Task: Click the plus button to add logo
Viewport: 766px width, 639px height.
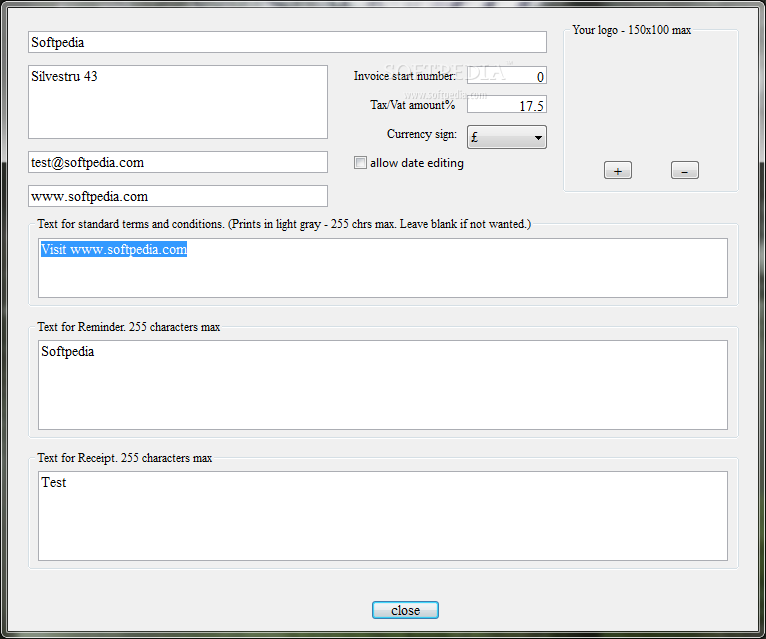Action: (x=617, y=170)
